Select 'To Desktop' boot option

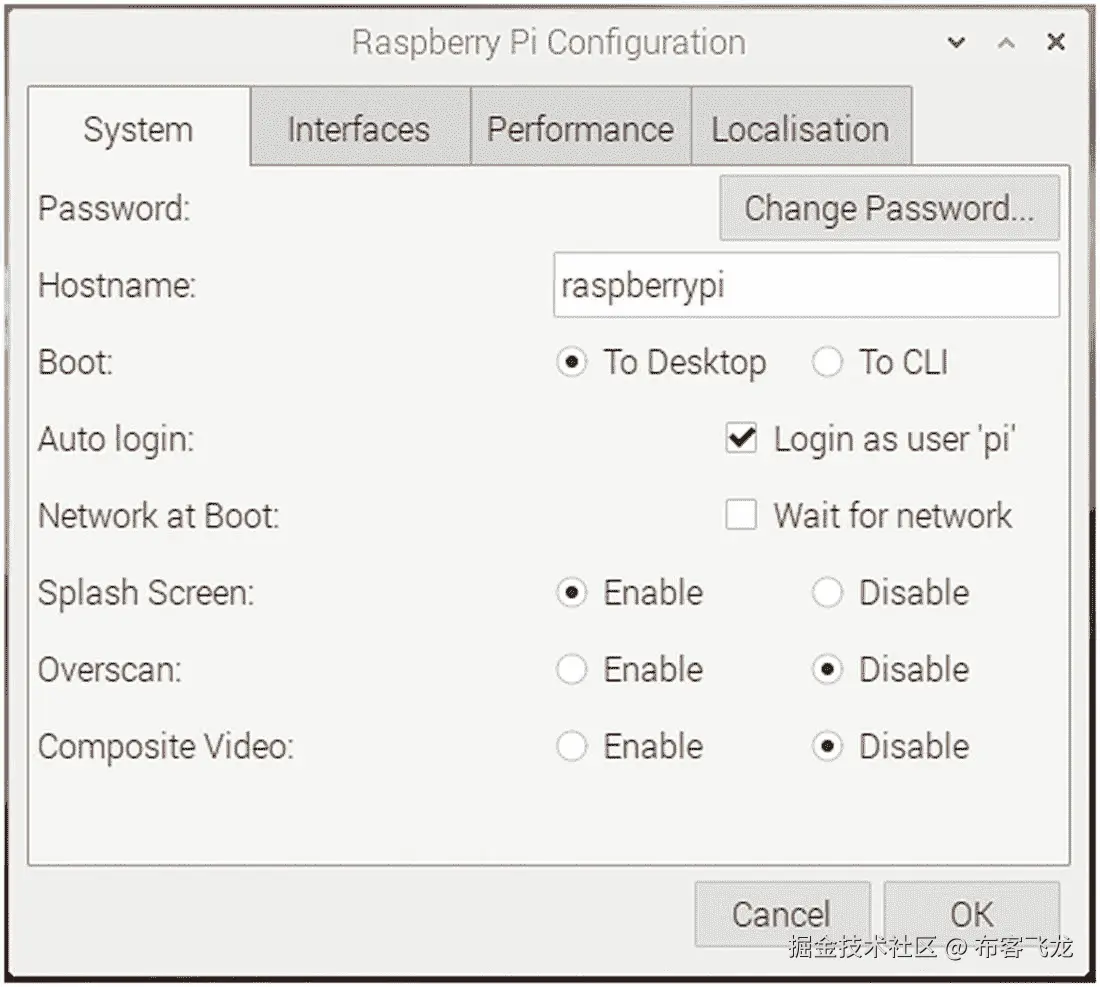571,363
